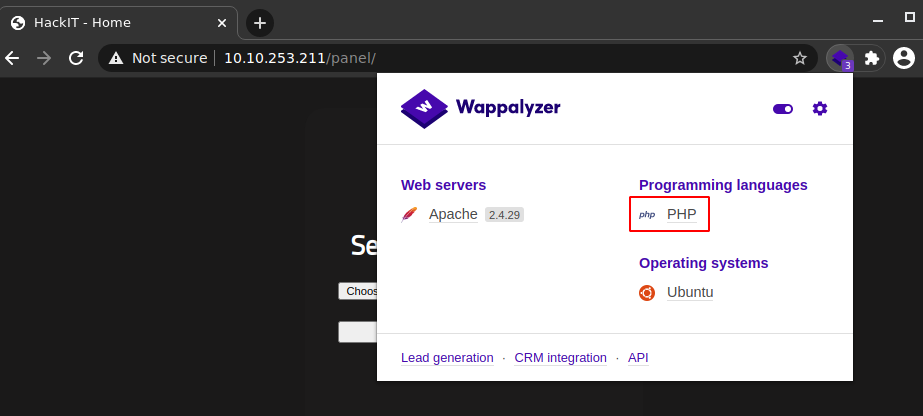Click the Not secure label text

click(x=170, y=58)
